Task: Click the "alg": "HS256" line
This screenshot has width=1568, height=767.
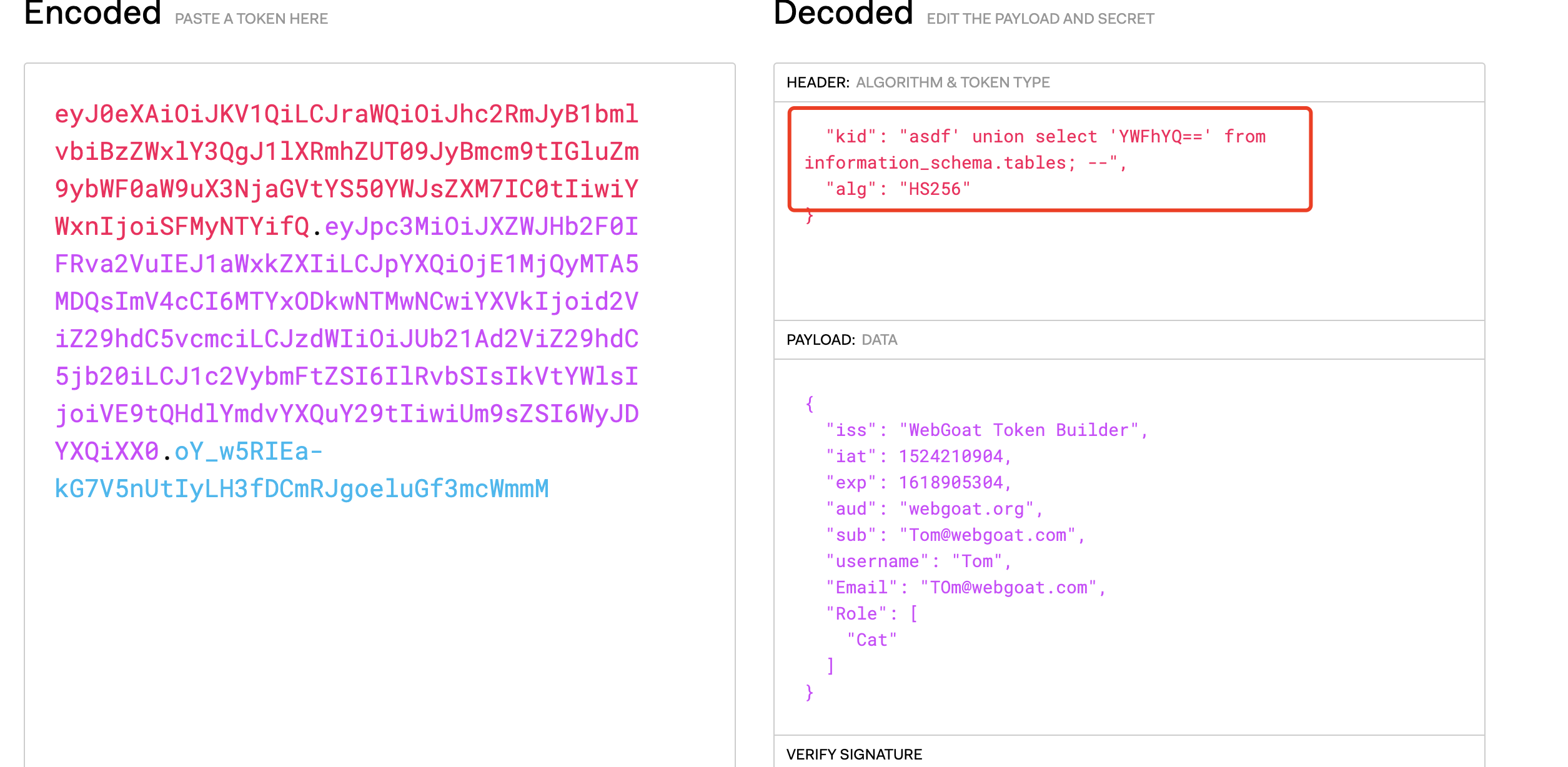Action: coord(898,189)
